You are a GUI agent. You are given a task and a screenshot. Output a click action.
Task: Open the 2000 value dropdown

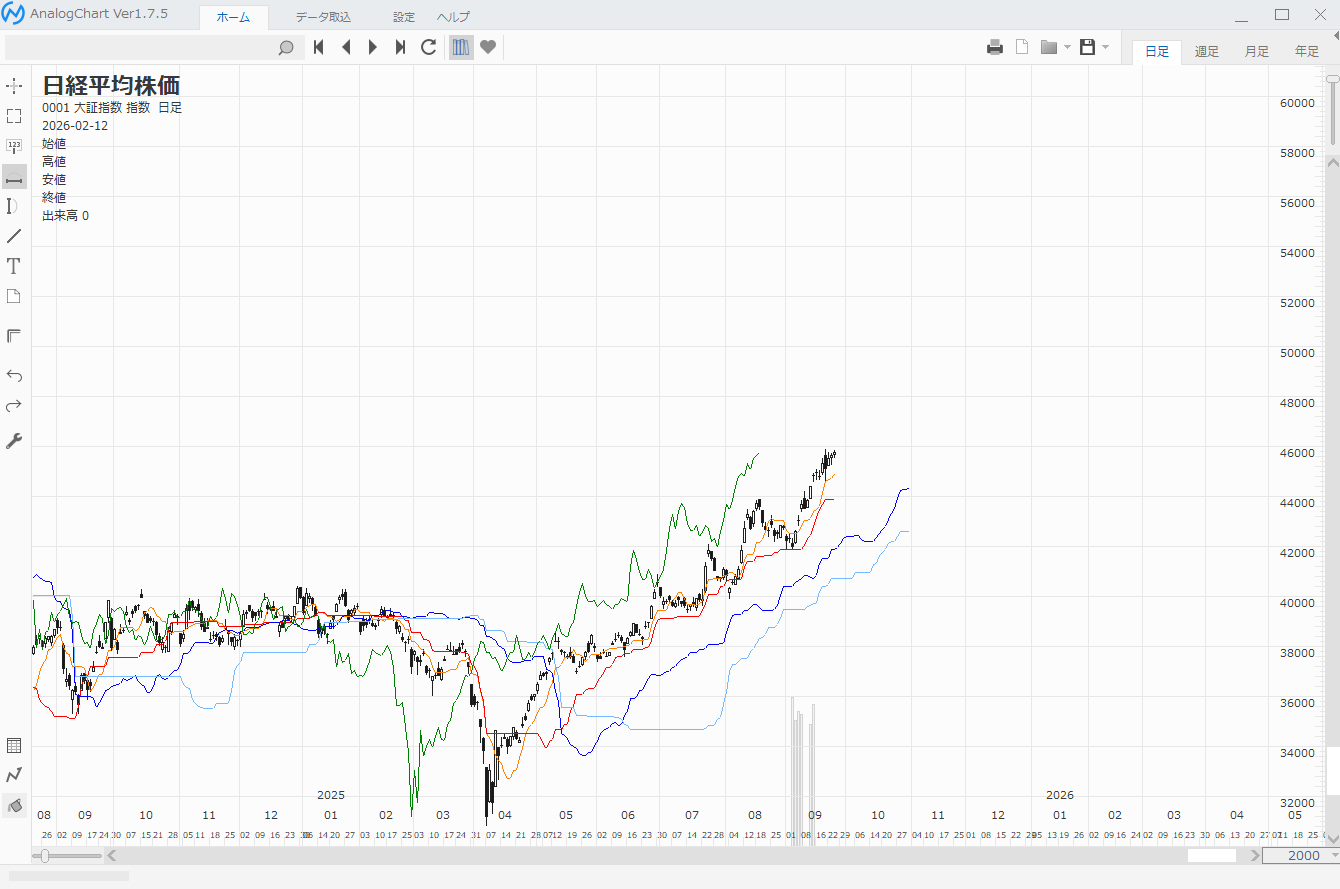click(x=1331, y=855)
